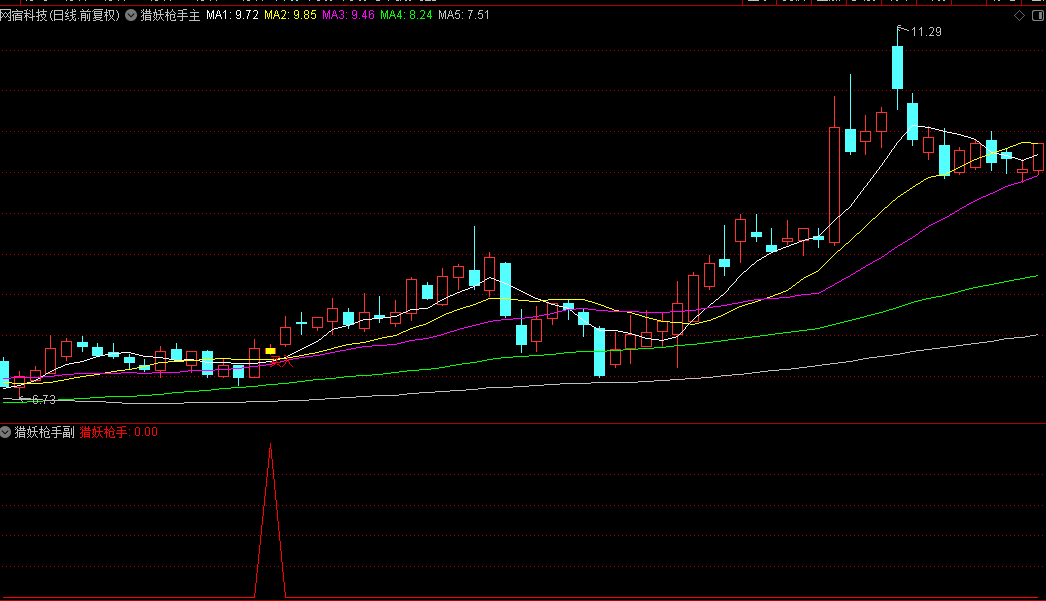Click the yellow signal candle
This screenshot has height=601, width=1046.
click(x=270, y=351)
